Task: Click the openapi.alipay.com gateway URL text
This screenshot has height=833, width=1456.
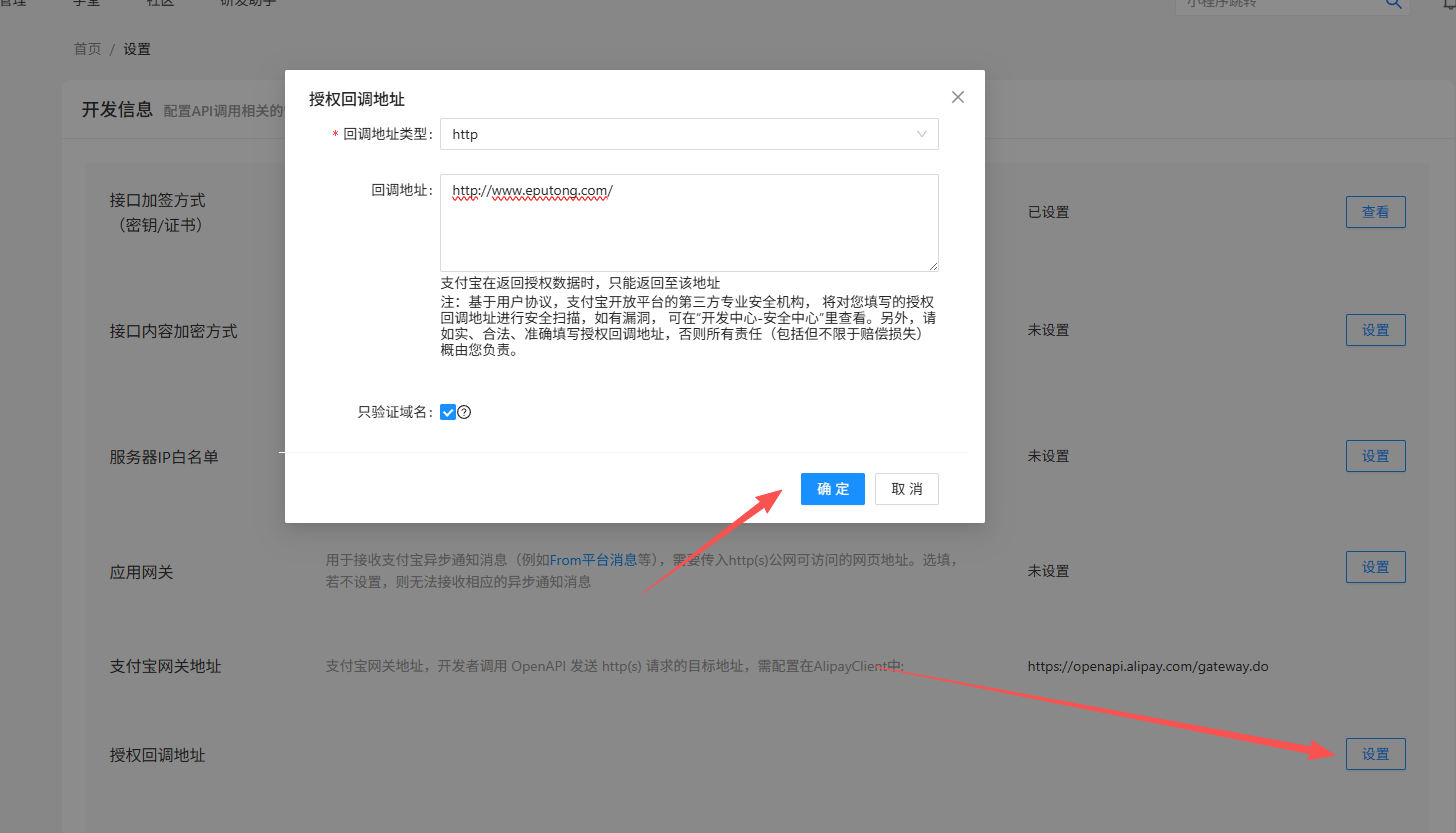Action: (1147, 666)
